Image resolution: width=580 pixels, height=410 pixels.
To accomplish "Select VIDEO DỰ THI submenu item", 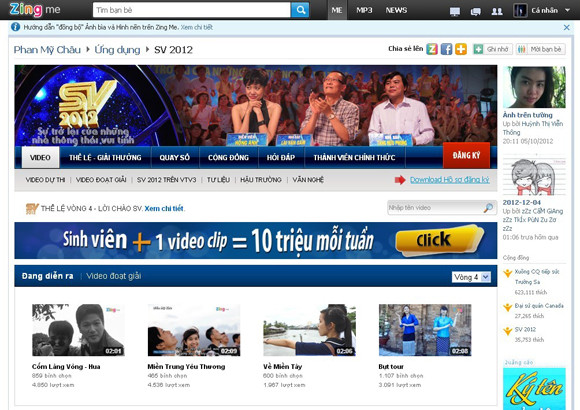I will click(45, 180).
